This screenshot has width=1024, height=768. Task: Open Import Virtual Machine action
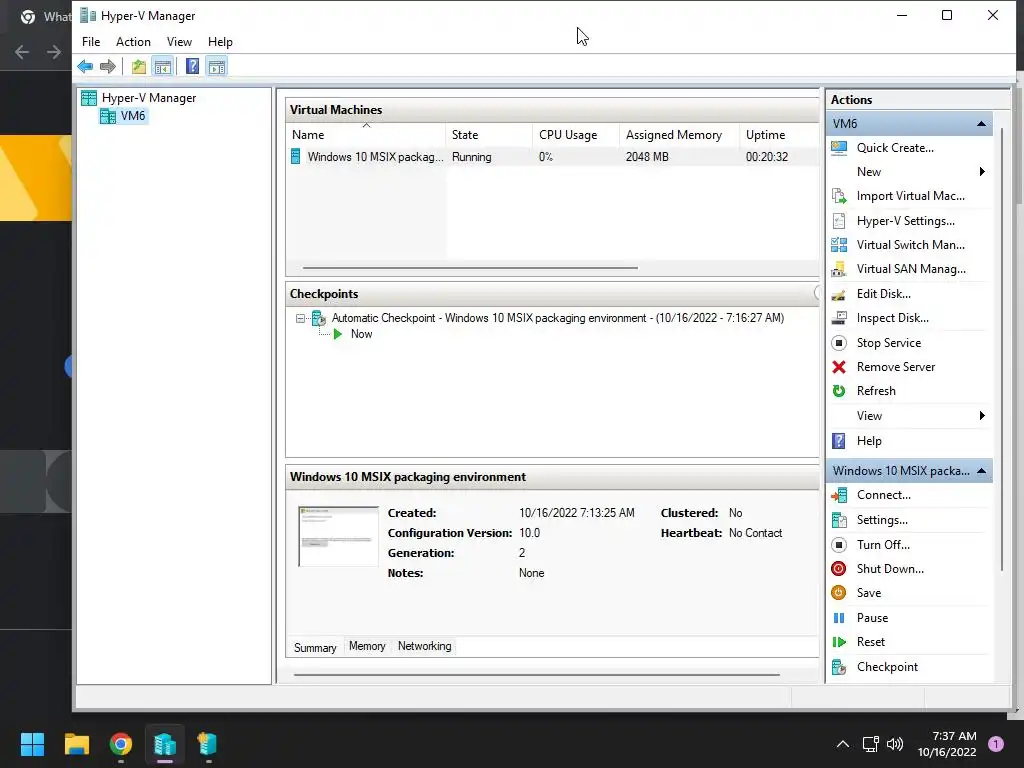pyautogui.click(x=910, y=196)
